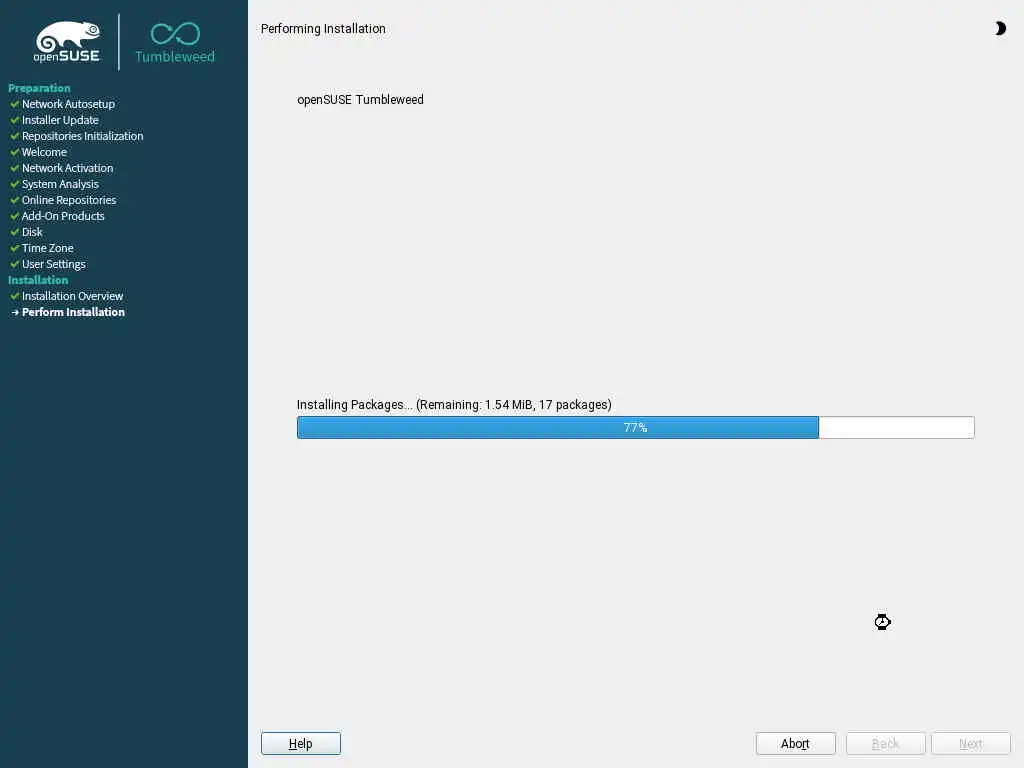
Task: Select Repositories Initialization step label
Action: pos(82,136)
